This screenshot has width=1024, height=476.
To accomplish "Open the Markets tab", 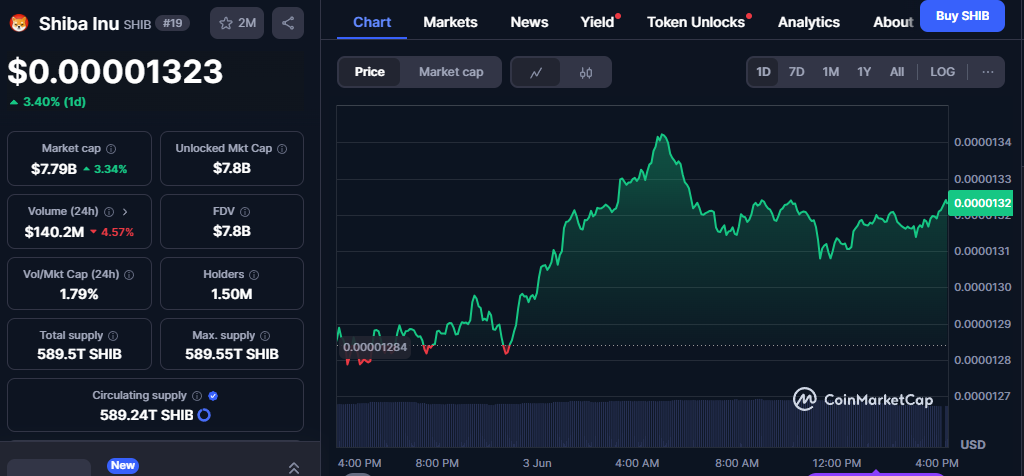I will tap(451, 22).
